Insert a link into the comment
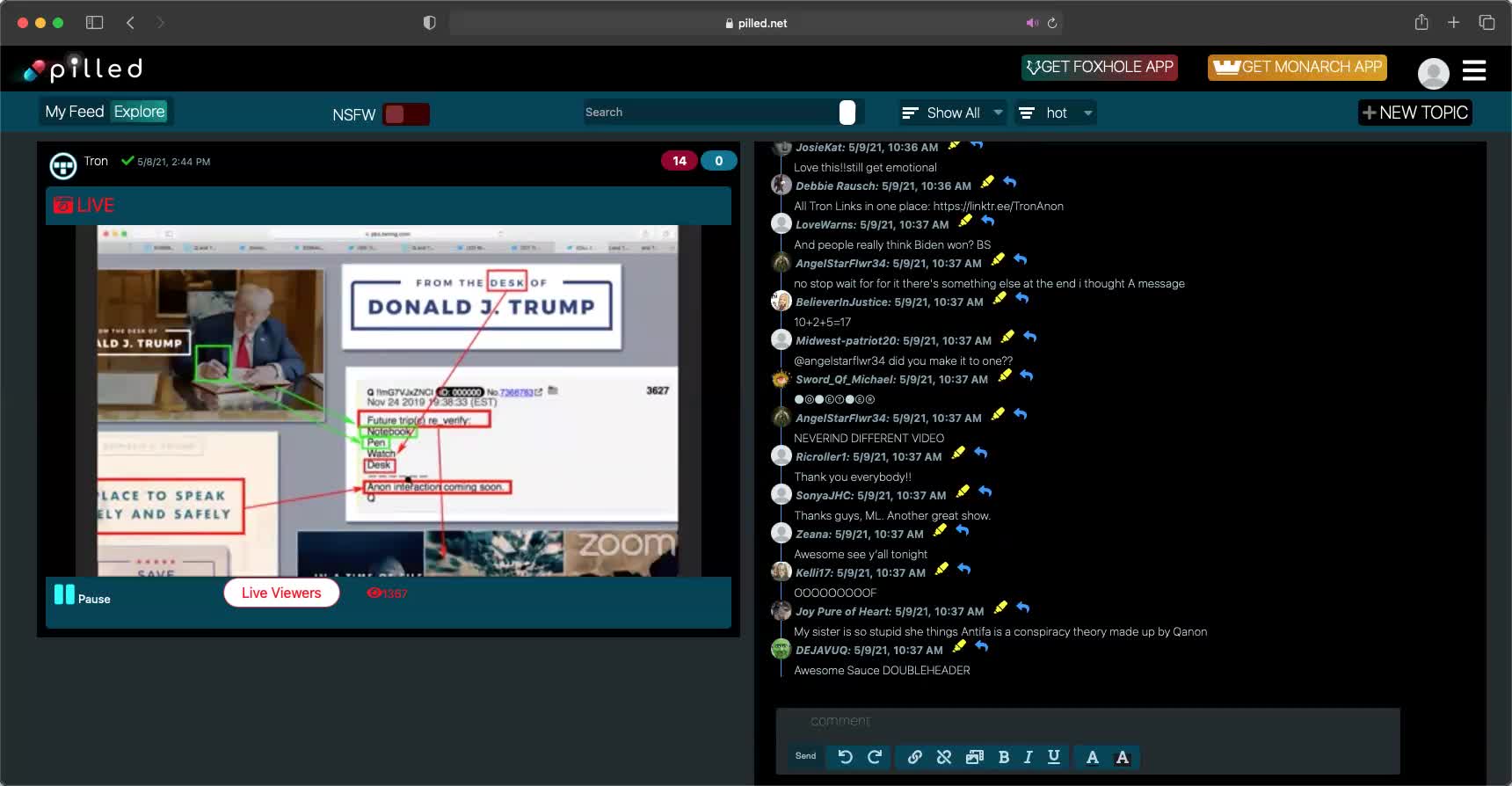 (915, 757)
